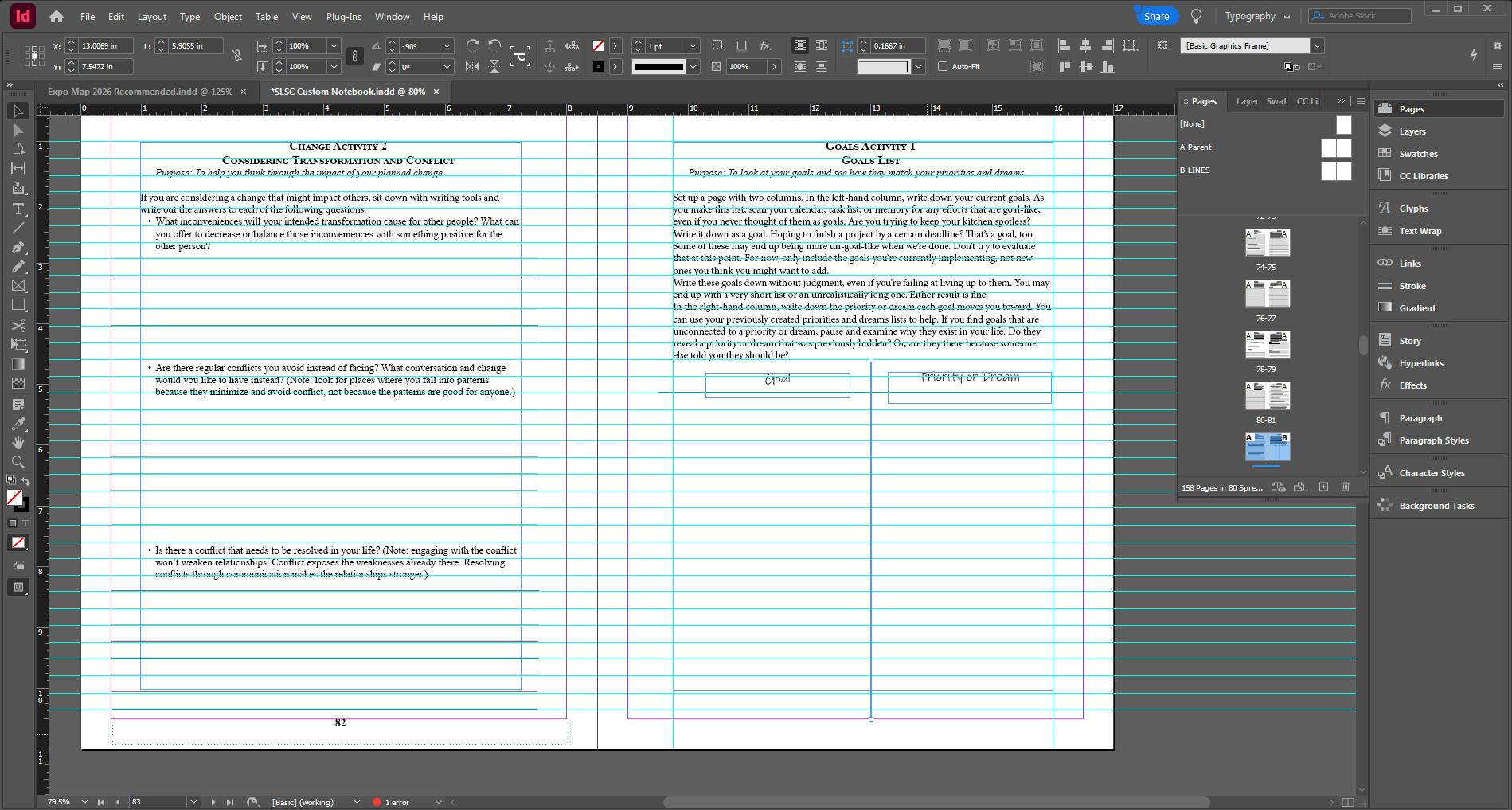Open the Paragraph Styles panel
Viewport: 1512px width, 810px height.
pos(1433,440)
